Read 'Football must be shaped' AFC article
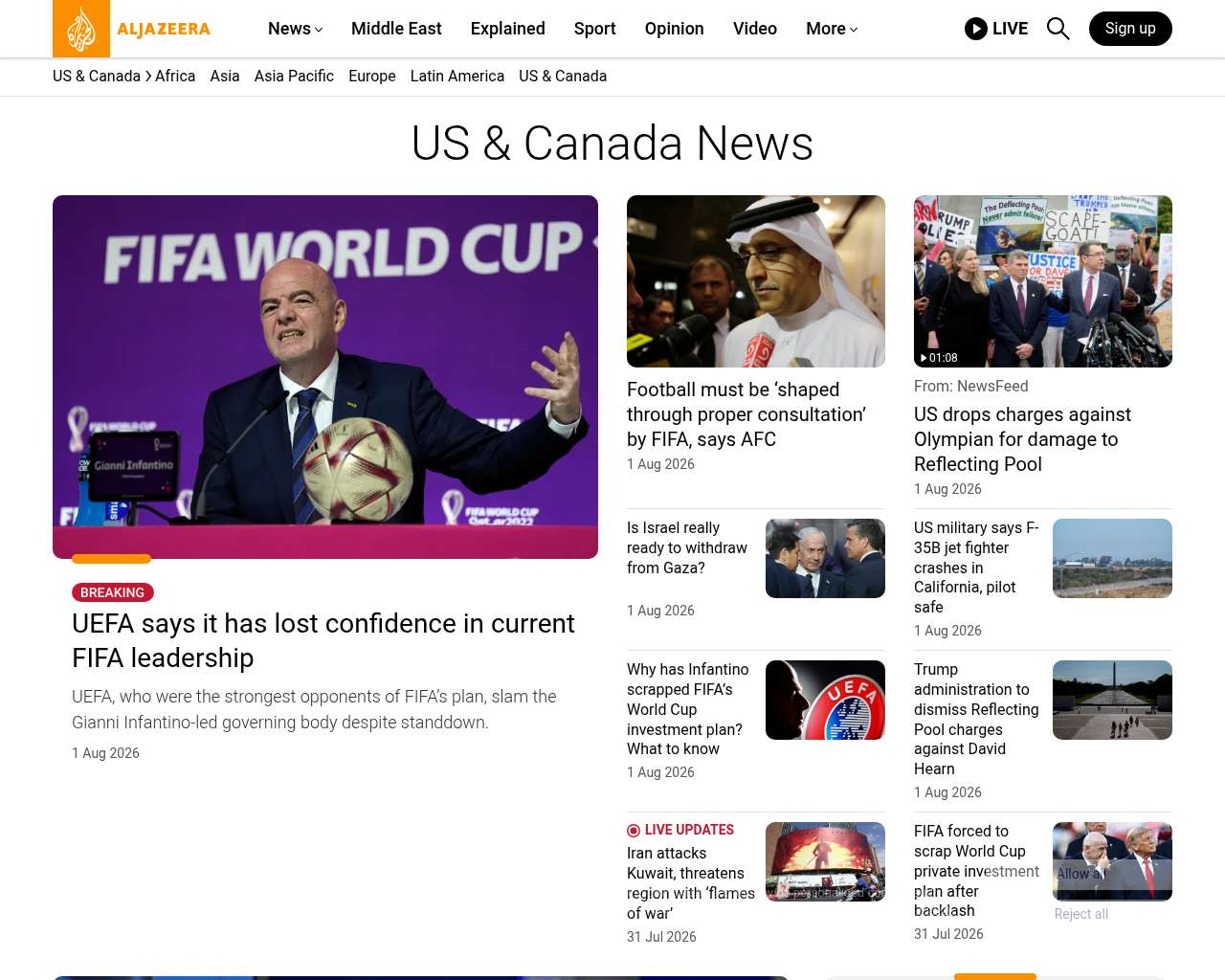 [746, 414]
